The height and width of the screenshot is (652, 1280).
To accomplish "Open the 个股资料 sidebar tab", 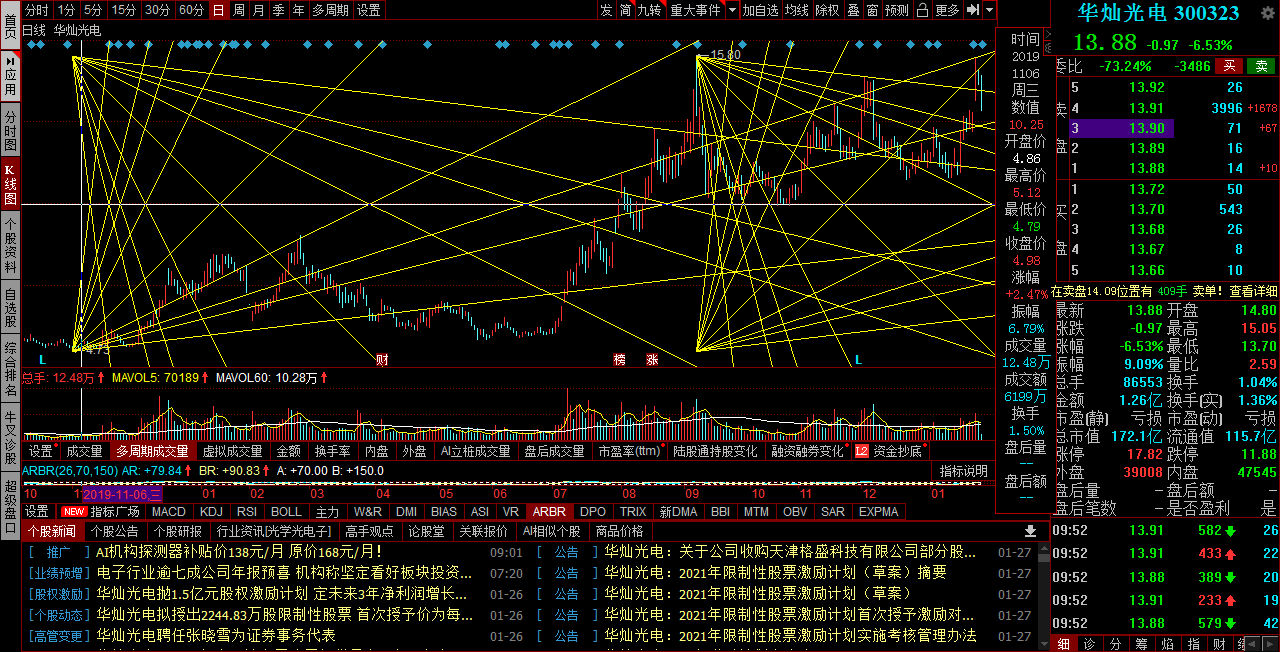I will click(10, 245).
